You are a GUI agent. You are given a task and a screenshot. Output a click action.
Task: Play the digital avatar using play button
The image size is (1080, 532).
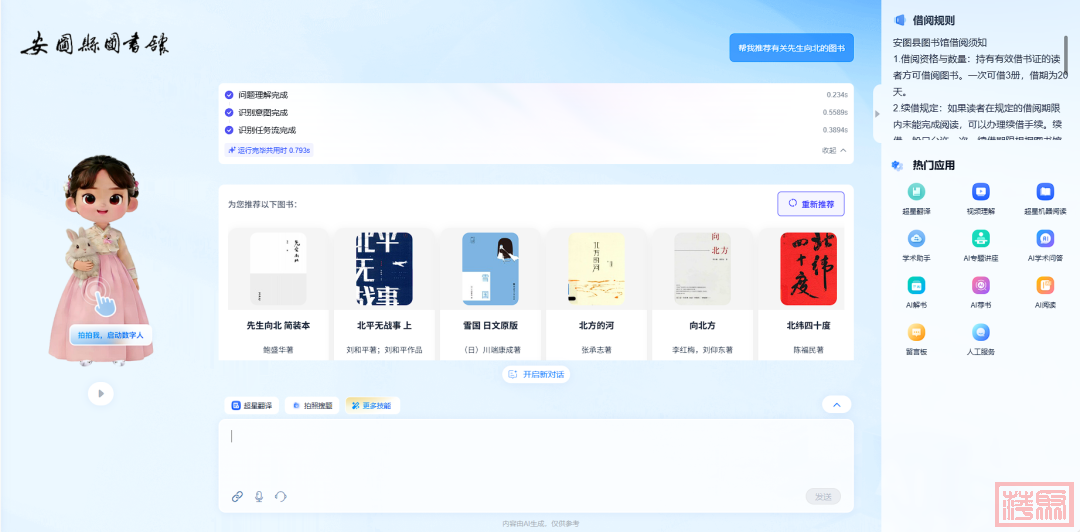[100, 394]
